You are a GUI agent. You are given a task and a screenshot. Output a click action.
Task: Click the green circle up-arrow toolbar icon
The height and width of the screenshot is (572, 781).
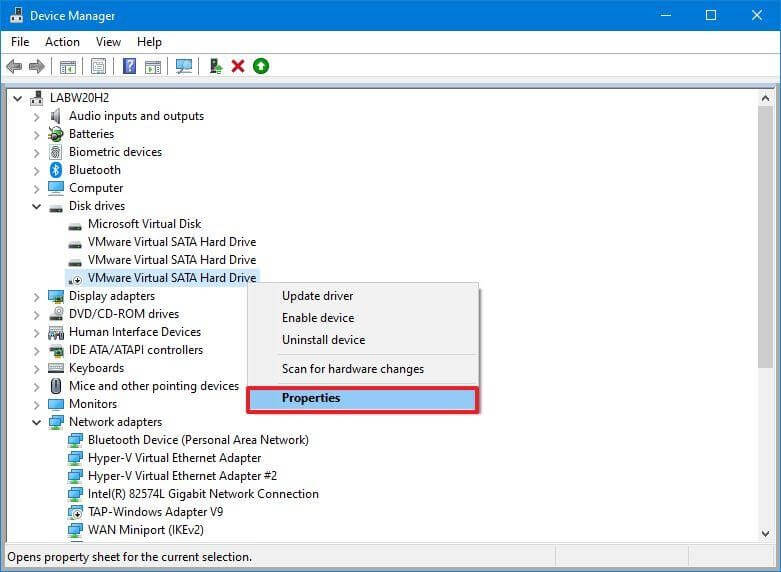(x=261, y=66)
